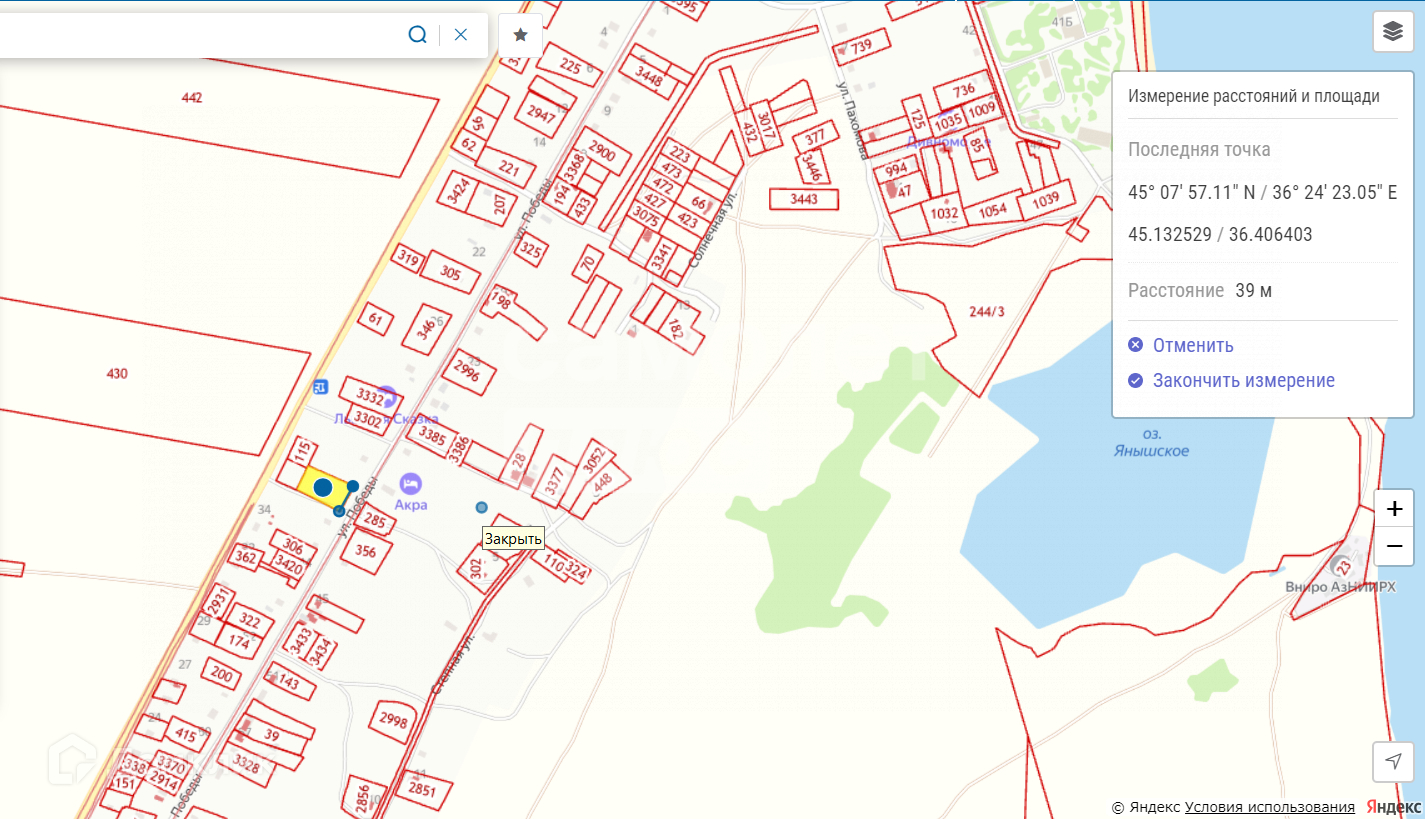Image resolution: width=1425 pixels, height=819 pixels.
Task: Click parcel number 1054
Action: point(992,210)
